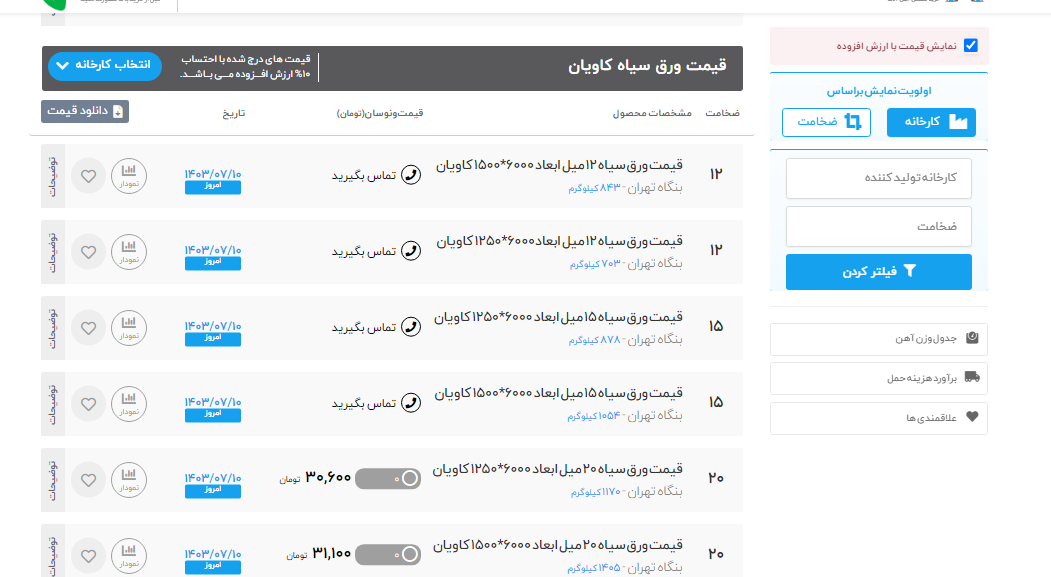Toggle price switch for 30,600 toman row
The height and width of the screenshot is (577, 1051).
(388, 479)
